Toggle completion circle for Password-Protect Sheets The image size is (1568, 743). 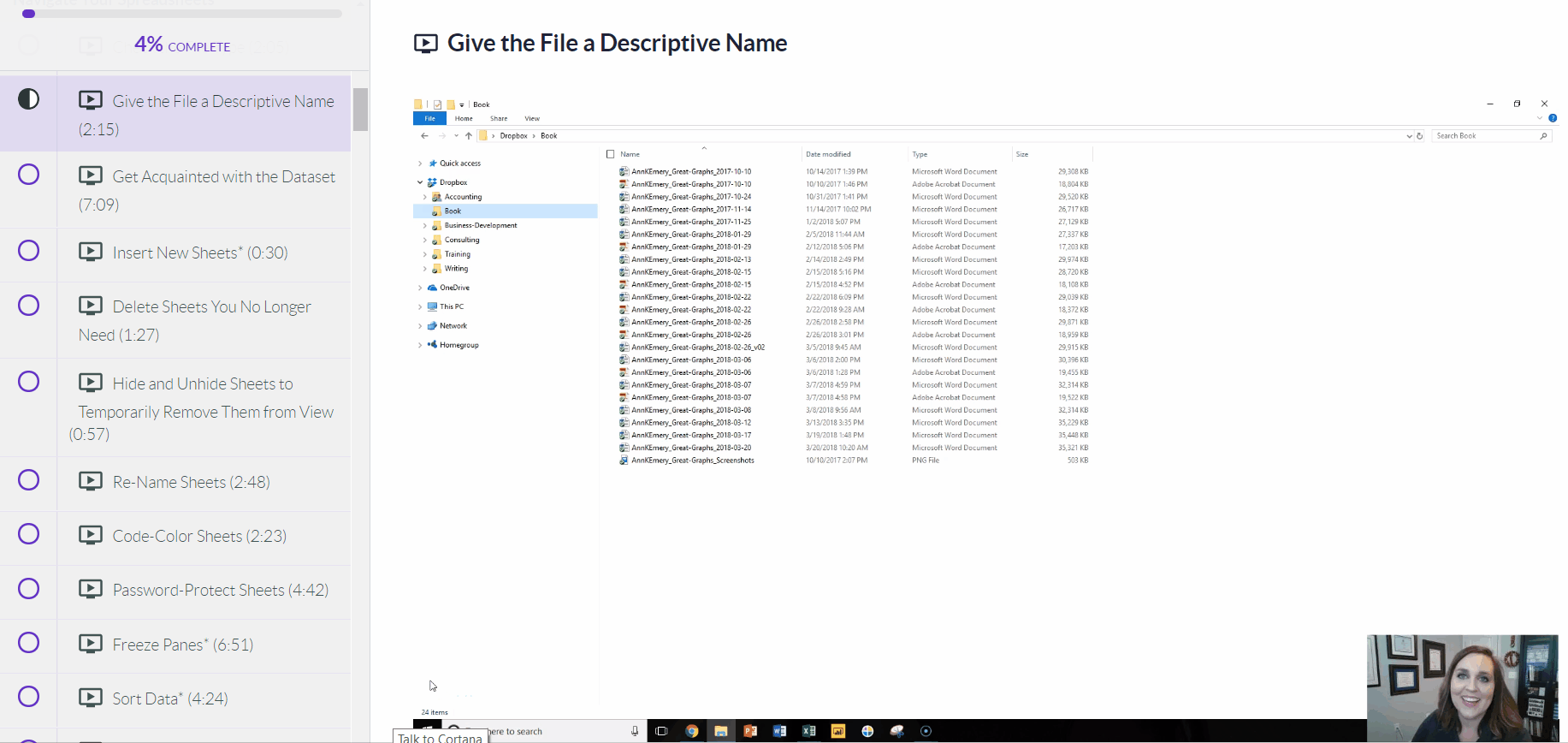29,589
